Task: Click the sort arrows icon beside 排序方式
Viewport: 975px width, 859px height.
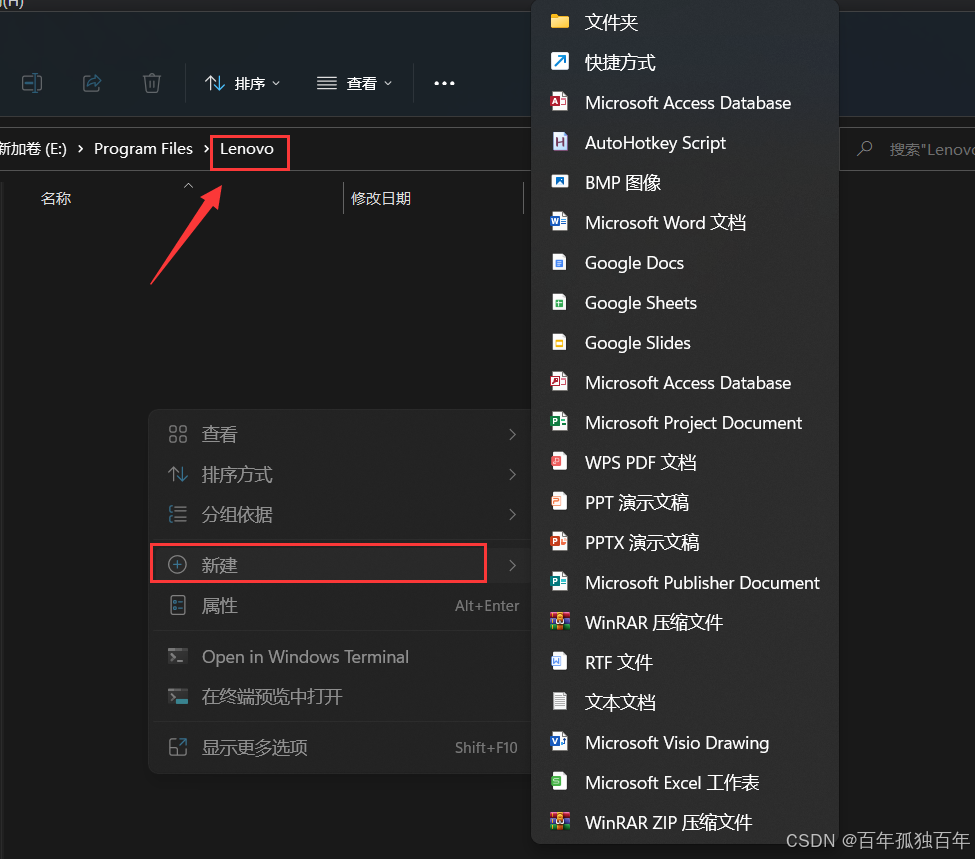Action: (178, 474)
